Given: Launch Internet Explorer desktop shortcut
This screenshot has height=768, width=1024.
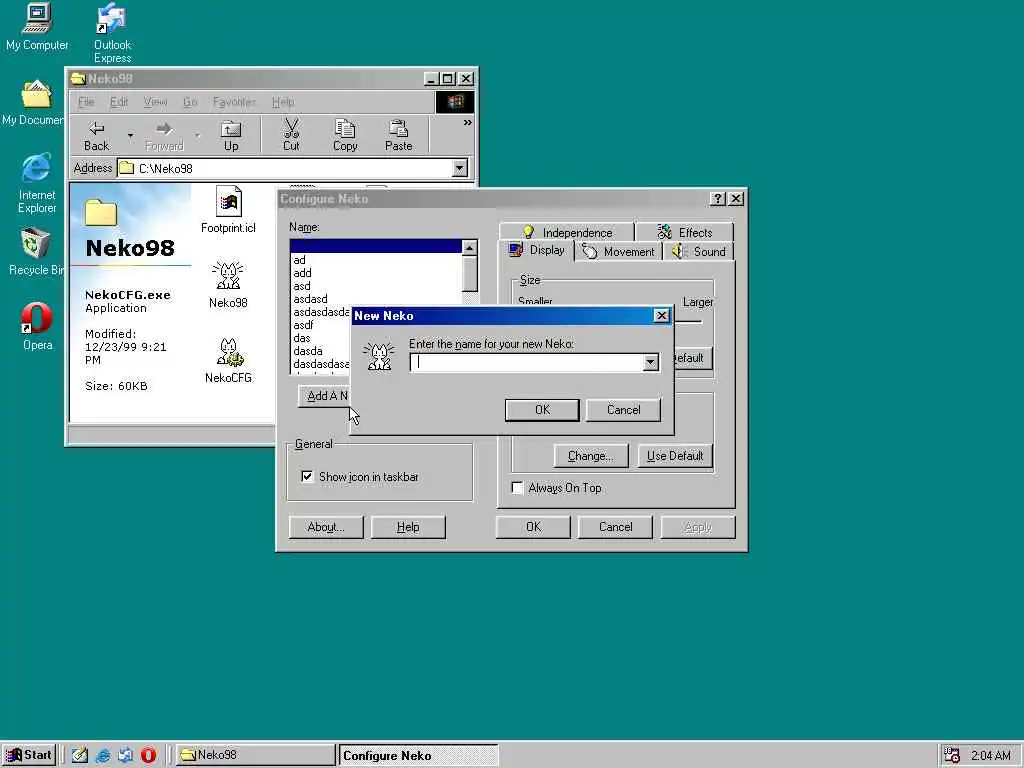Looking at the screenshot, I should (x=37, y=183).
